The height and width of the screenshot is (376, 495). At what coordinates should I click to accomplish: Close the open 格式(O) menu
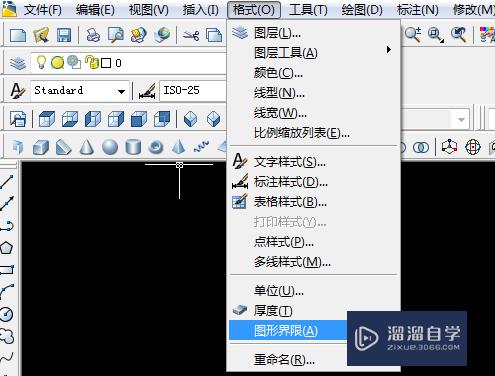click(x=254, y=10)
